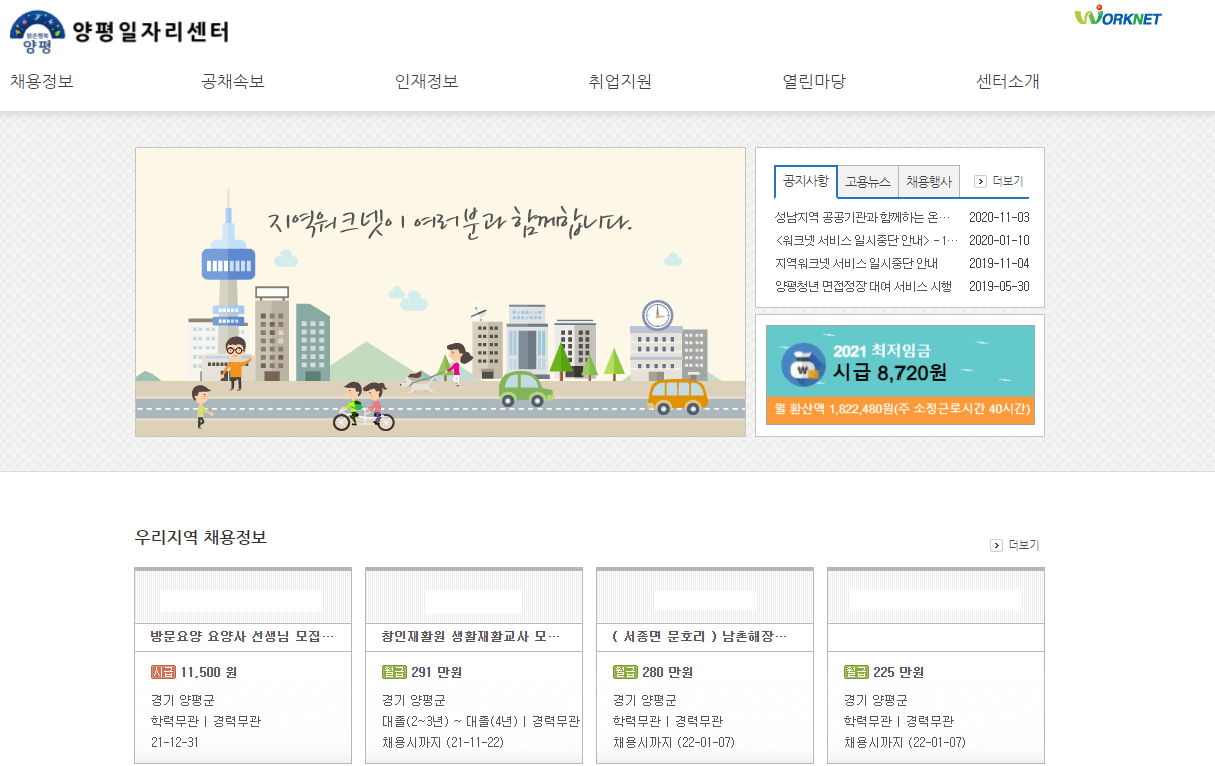Open the 취업지원 menu

click(x=618, y=81)
